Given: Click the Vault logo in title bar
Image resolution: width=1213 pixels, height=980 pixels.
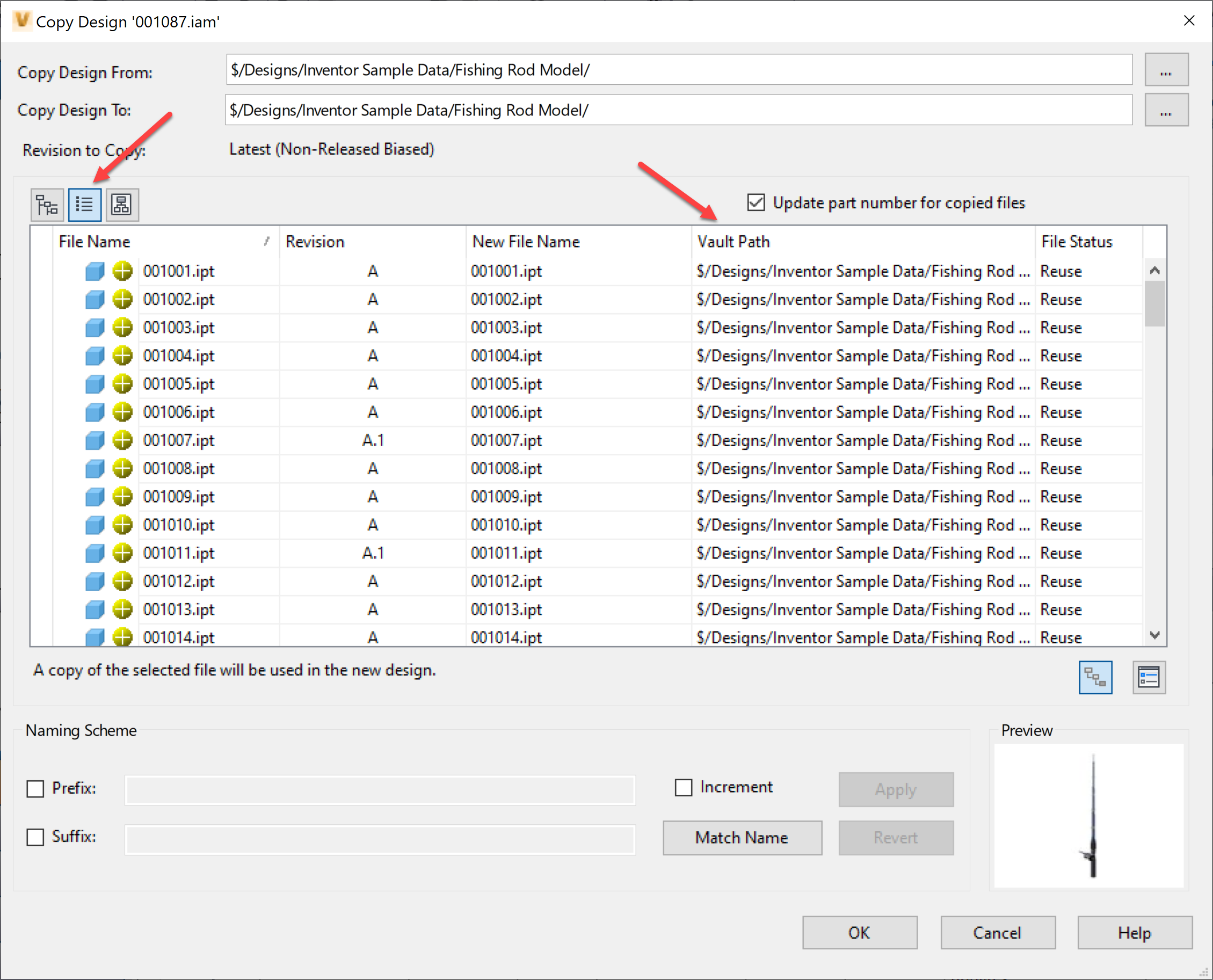Looking at the screenshot, I should [x=21, y=21].
